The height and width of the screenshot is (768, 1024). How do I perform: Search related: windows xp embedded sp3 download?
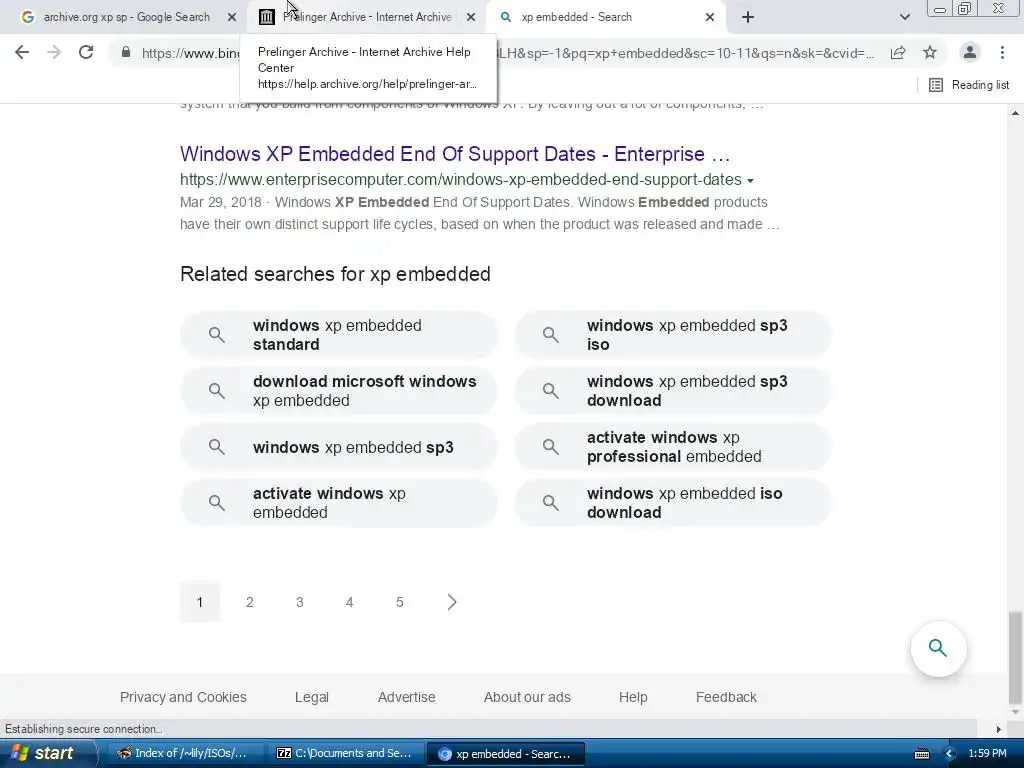(673, 391)
